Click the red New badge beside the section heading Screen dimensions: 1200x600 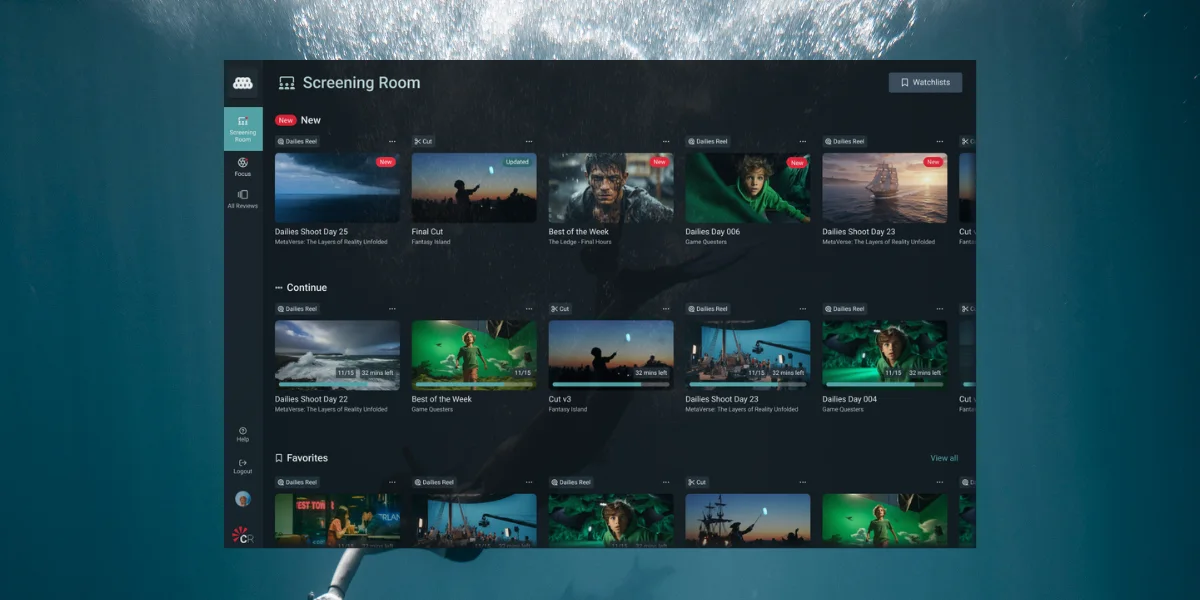click(x=286, y=120)
